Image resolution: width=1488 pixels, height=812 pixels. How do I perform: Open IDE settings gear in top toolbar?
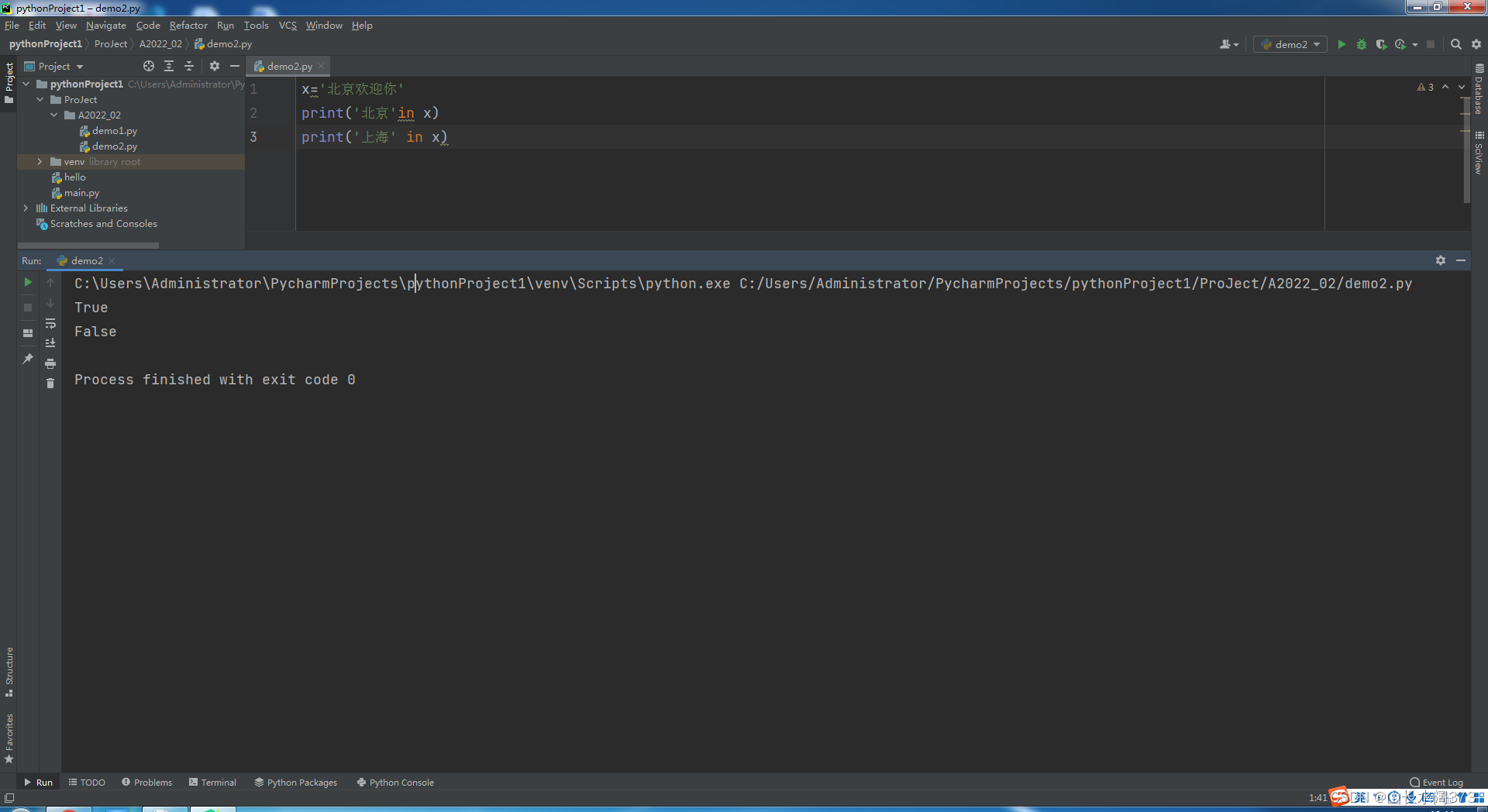tap(1476, 44)
